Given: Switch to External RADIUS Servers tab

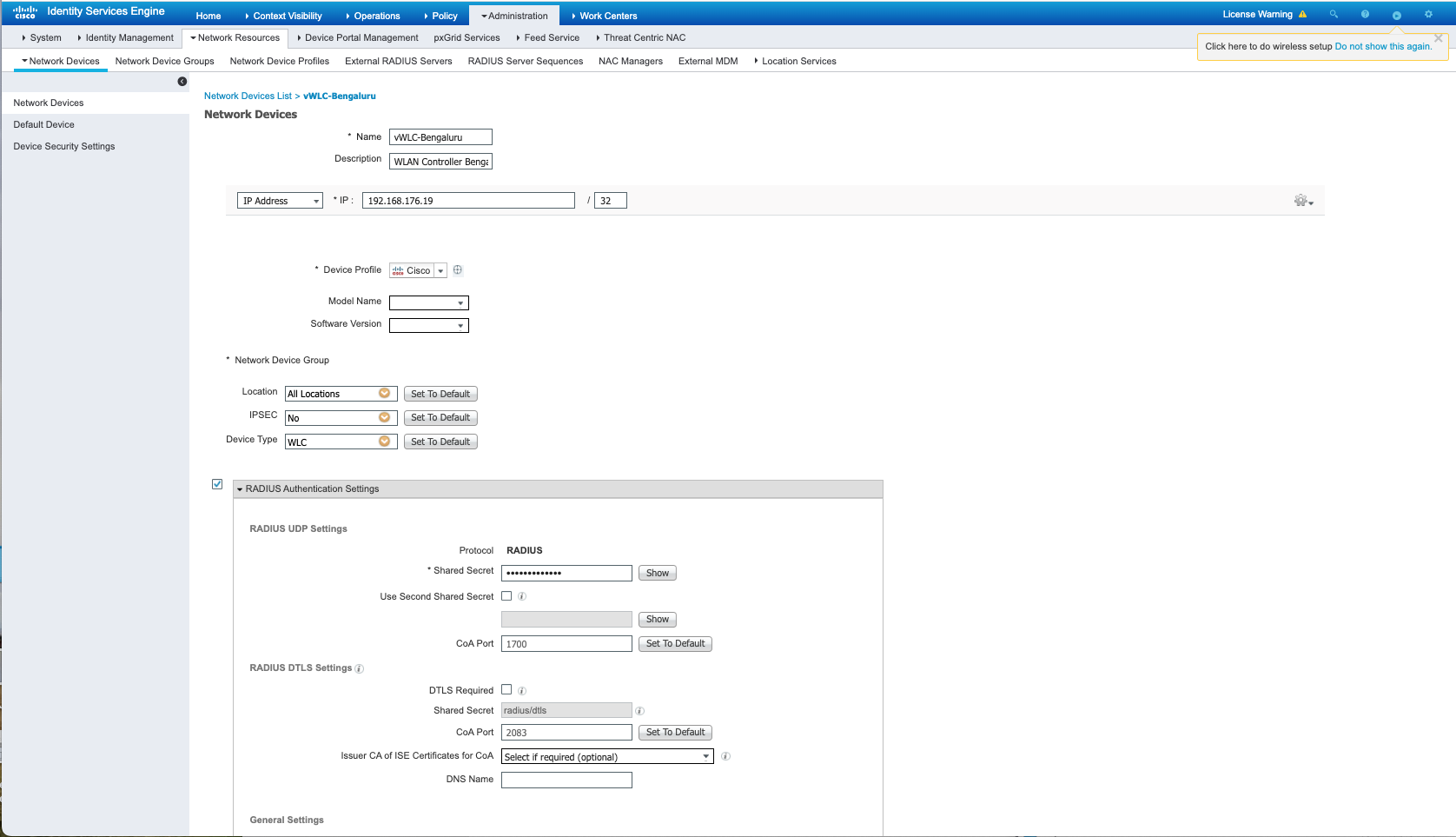Looking at the screenshot, I should tap(399, 61).
